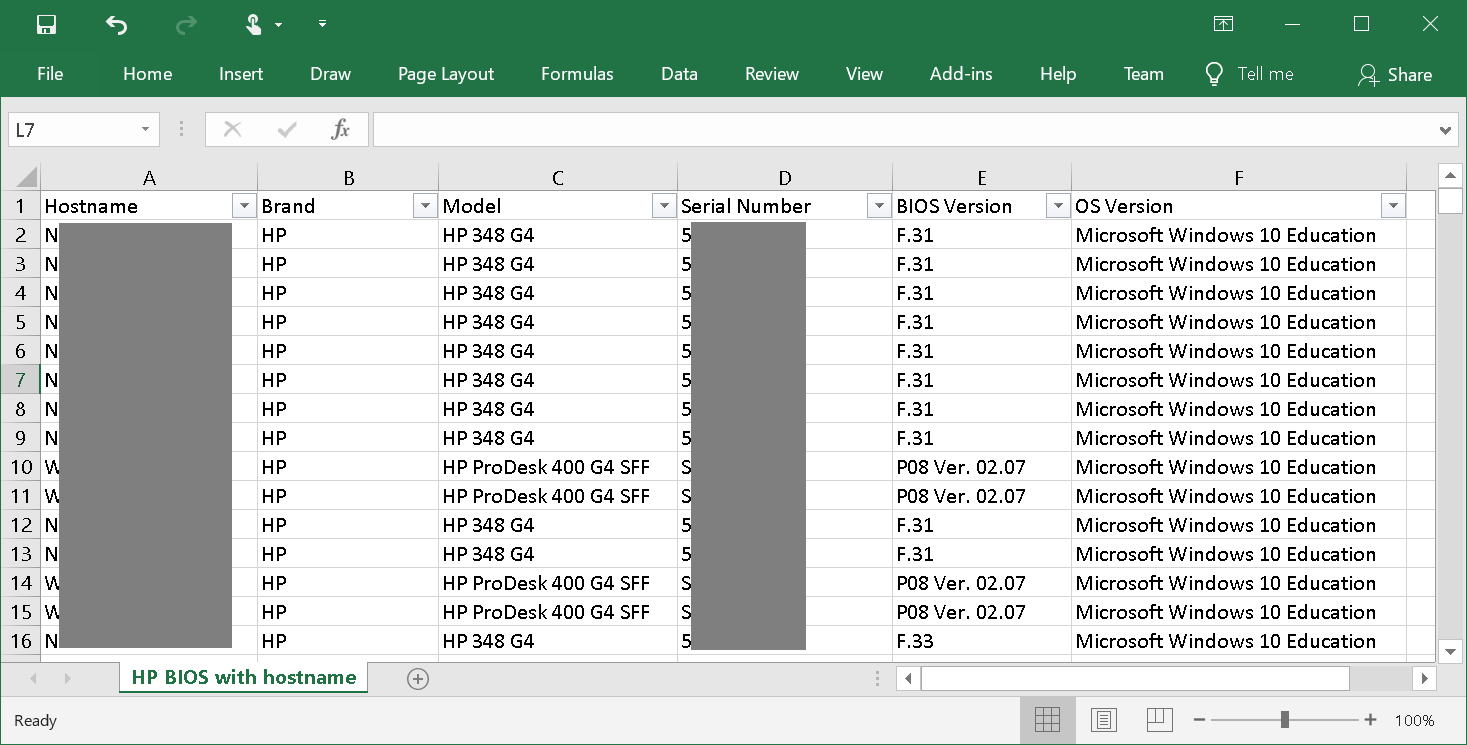Switch to Page Layout view icon
The height and width of the screenshot is (745, 1467).
[x=1104, y=719]
